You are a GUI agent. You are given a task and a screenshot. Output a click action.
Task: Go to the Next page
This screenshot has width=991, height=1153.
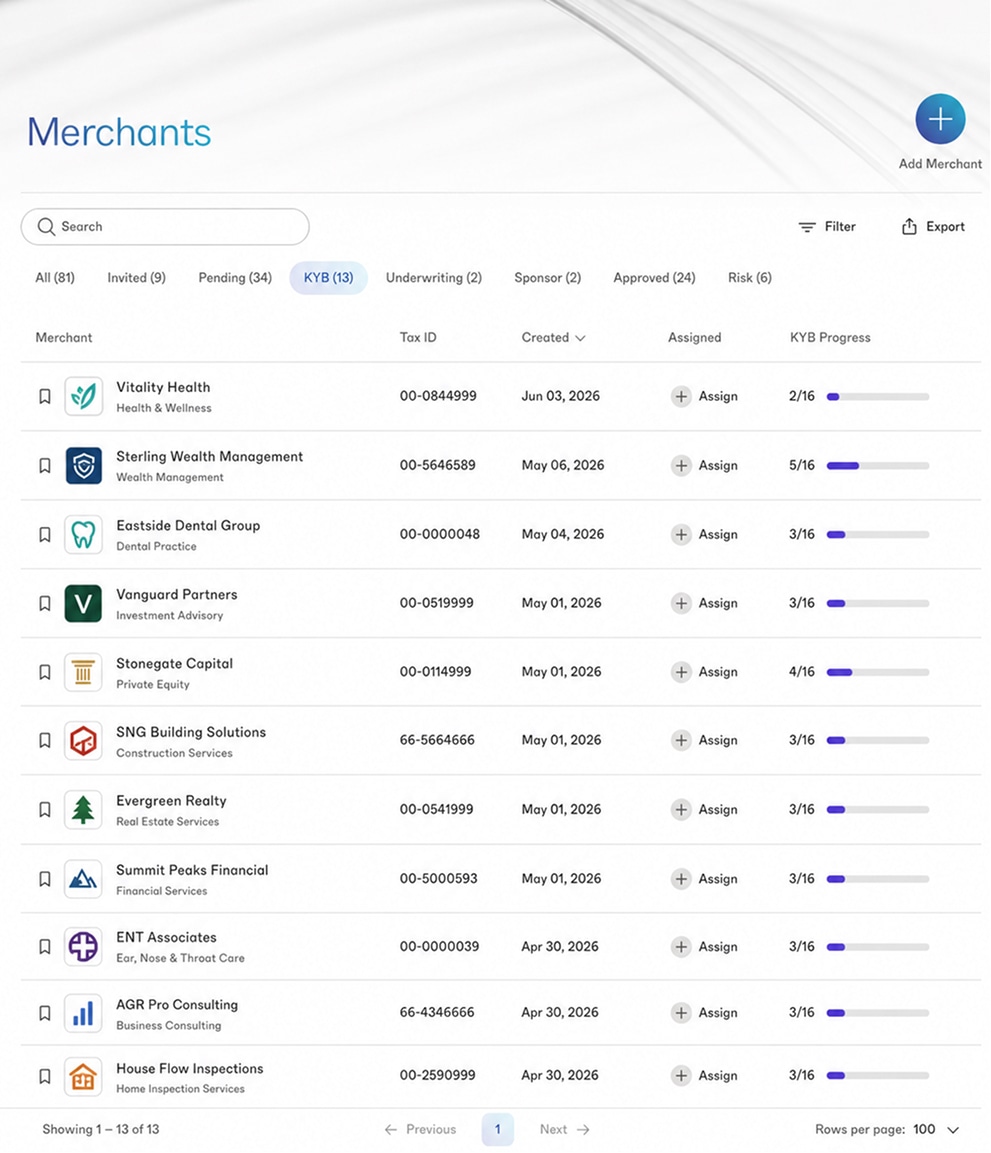565,1129
